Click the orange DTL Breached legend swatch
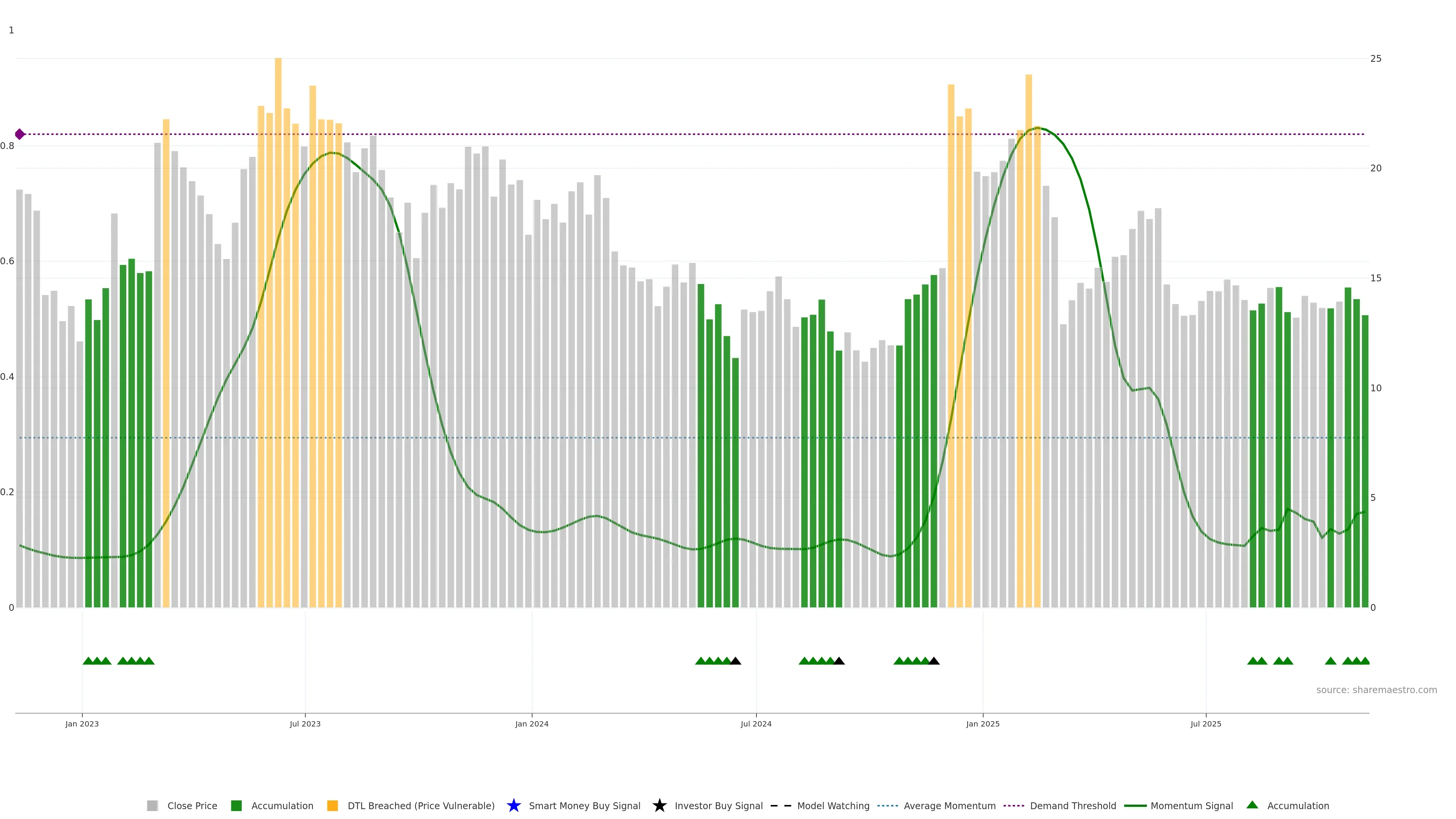The height and width of the screenshot is (819, 1456). tap(333, 805)
